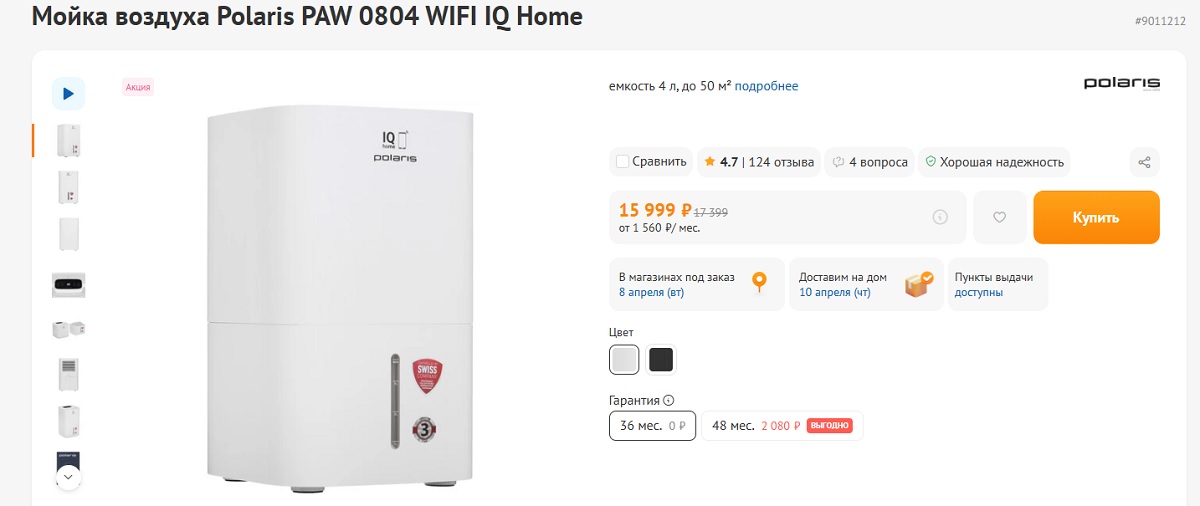Play the product video thumbnail
Screen dimensions: 1200x506
click(68, 93)
